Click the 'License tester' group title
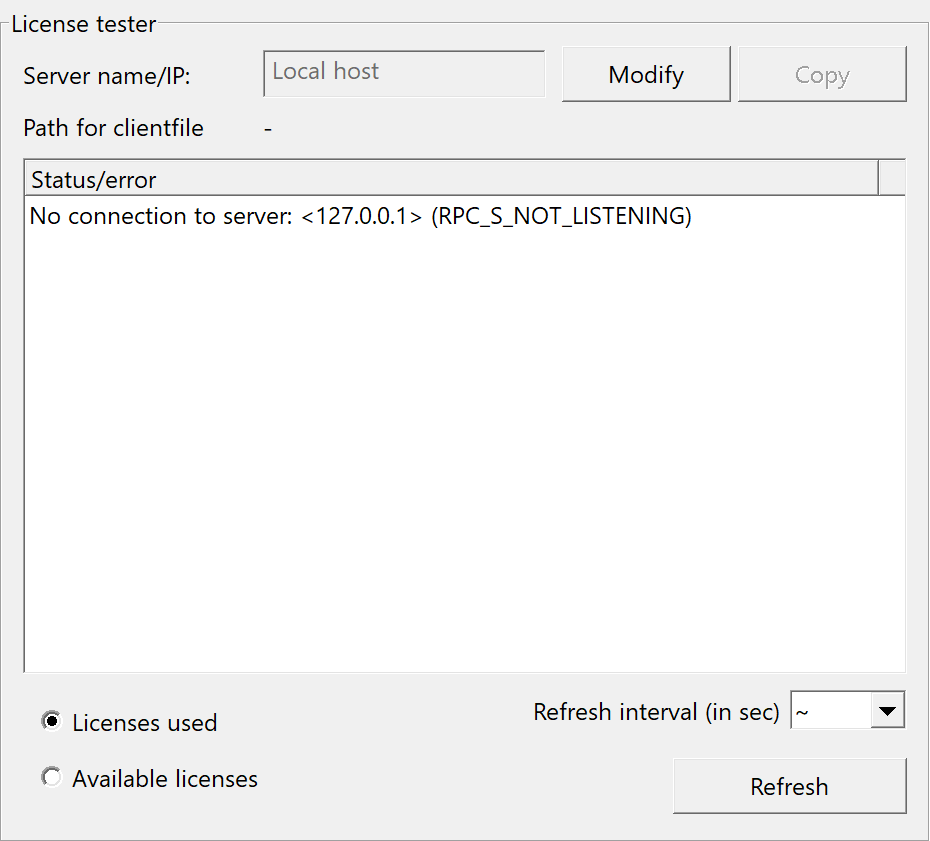This screenshot has width=930, height=841. pos(84,24)
